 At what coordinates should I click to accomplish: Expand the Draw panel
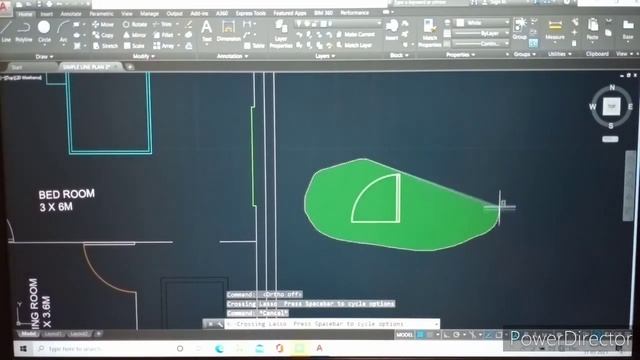pos(44,57)
